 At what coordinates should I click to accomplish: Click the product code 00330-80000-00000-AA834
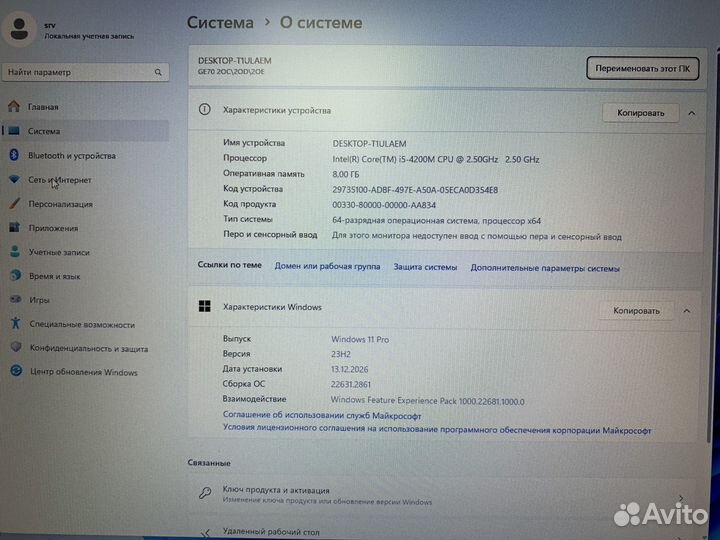pyautogui.click(x=384, y=205)
